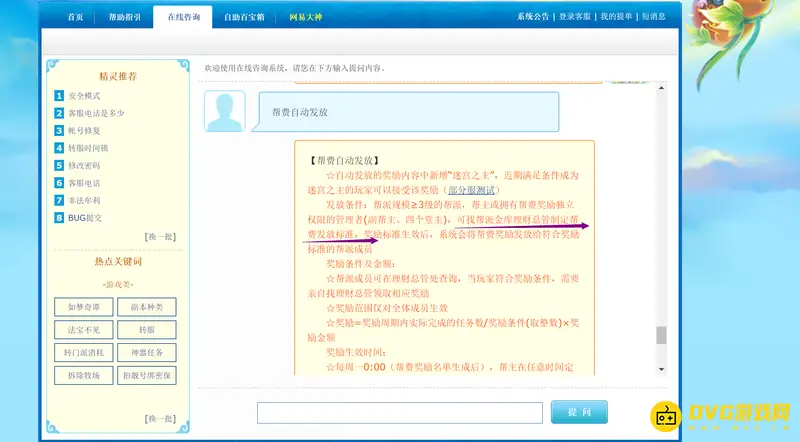Screen dimensions: 800x442
Task: Choose the 神器任务 keyword button
Action: pos(147,353)
